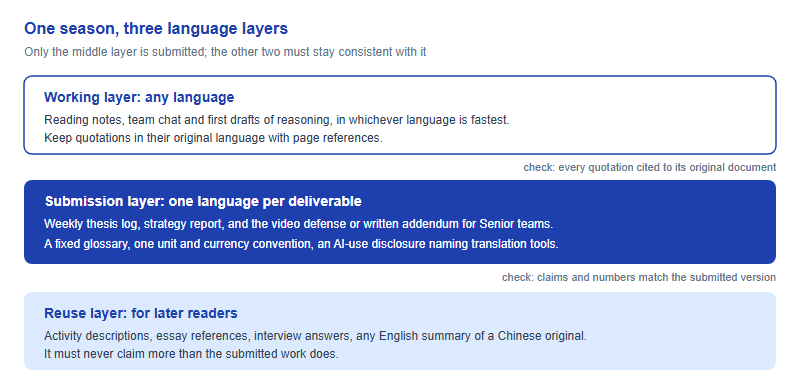Click the 'Working layer: any language' title
Viewport: 800px width, 390px height.
tap(139, 97)
